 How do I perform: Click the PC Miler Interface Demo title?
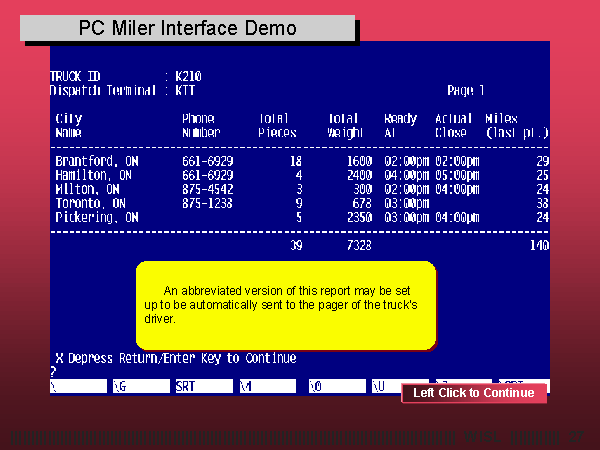coord(188,28)
